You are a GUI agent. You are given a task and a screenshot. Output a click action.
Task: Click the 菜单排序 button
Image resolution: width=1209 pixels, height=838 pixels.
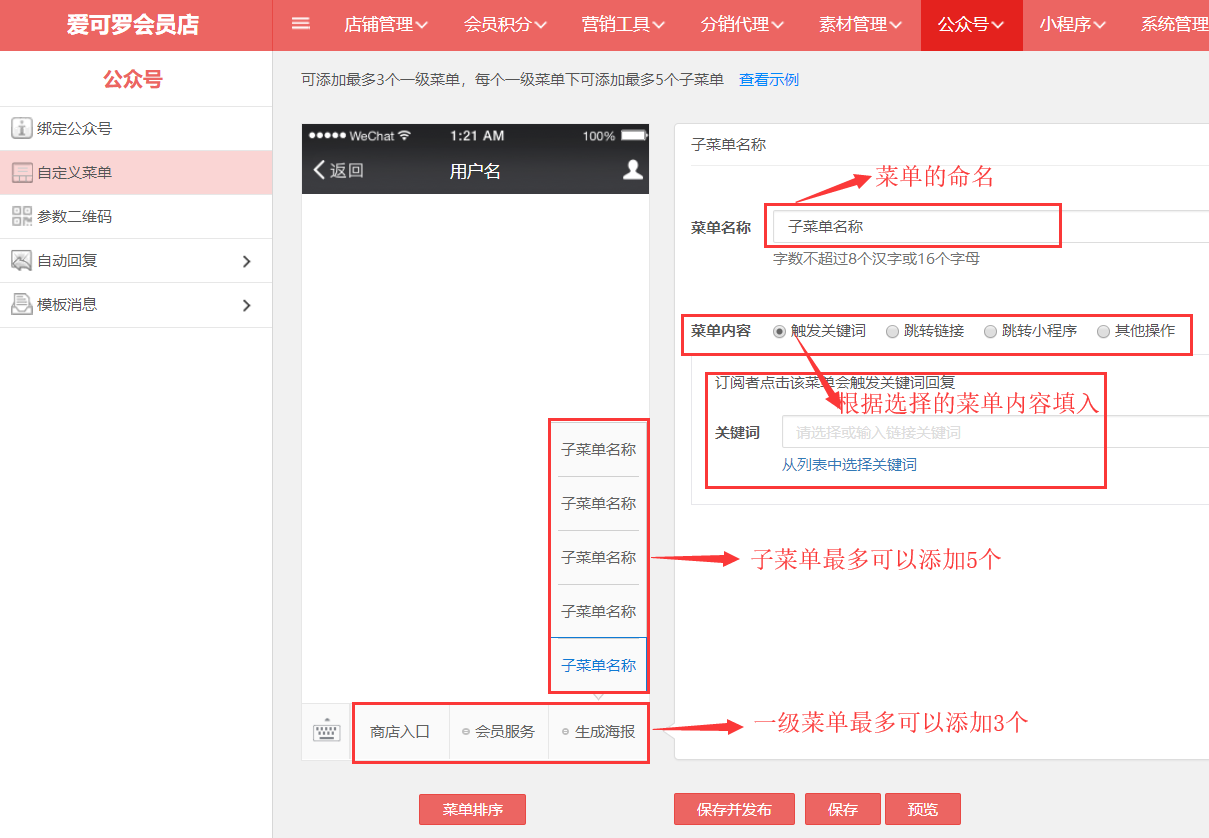pos(472,810)
